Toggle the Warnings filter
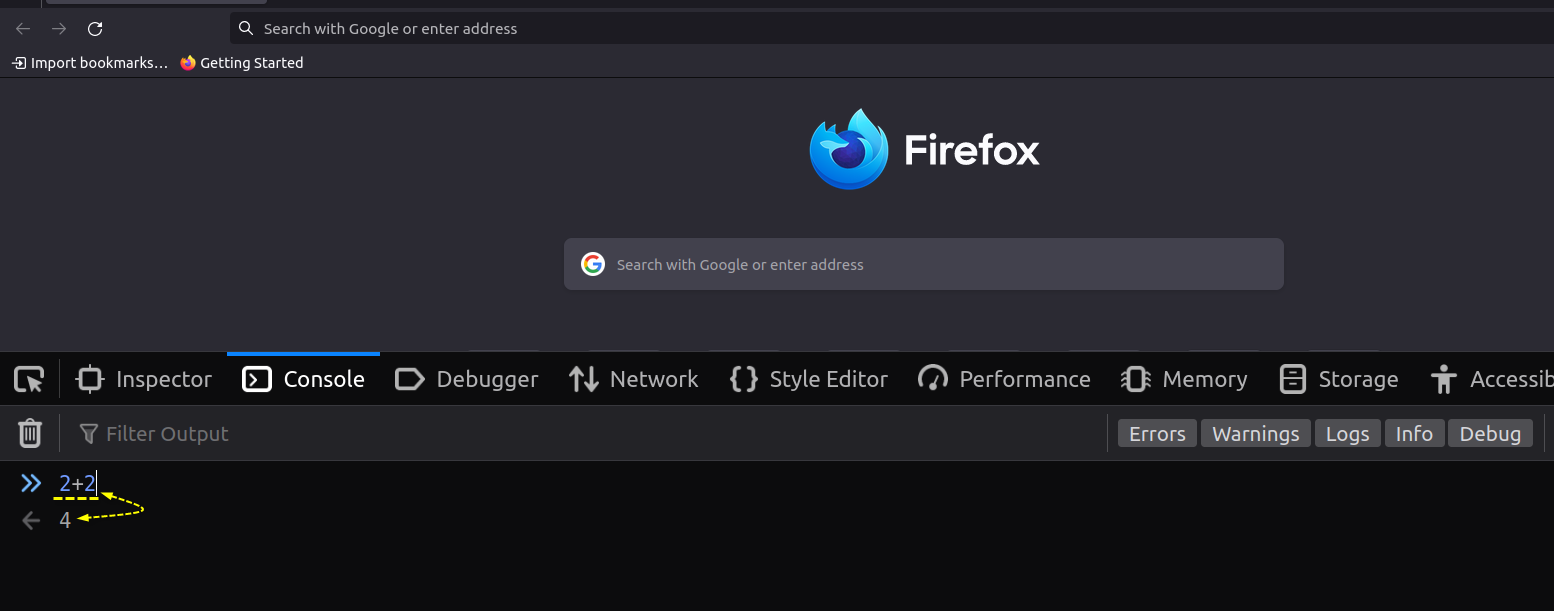 [1255, 433]
